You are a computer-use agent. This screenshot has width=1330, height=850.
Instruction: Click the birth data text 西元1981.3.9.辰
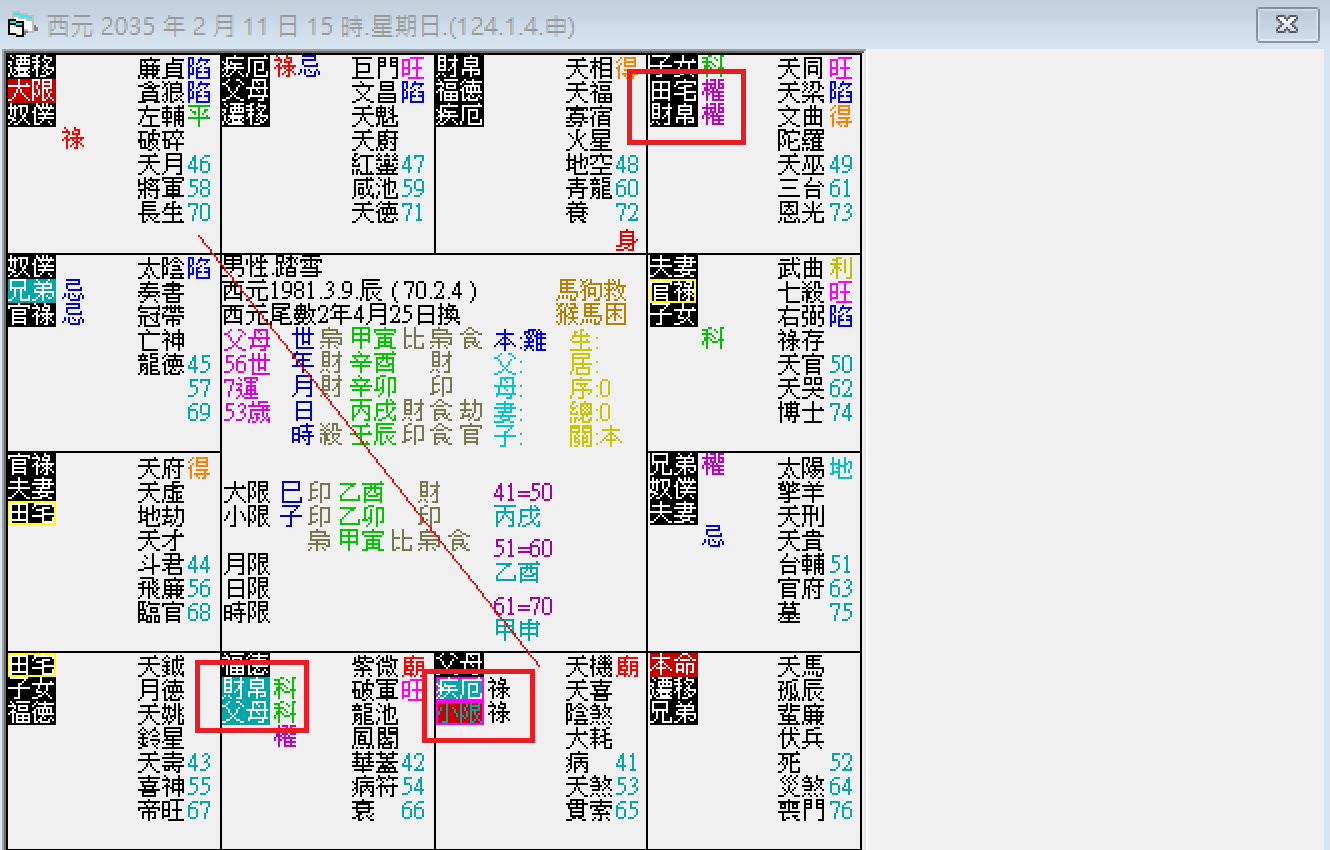tap(303, 293)
